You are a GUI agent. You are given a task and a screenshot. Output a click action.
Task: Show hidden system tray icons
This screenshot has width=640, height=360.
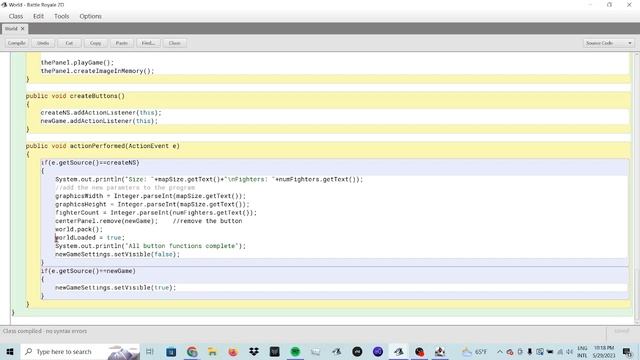[500, 351]
